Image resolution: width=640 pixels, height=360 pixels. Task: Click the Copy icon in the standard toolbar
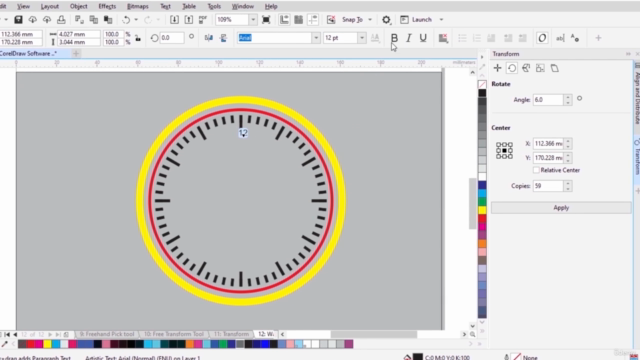coord(93,20)
